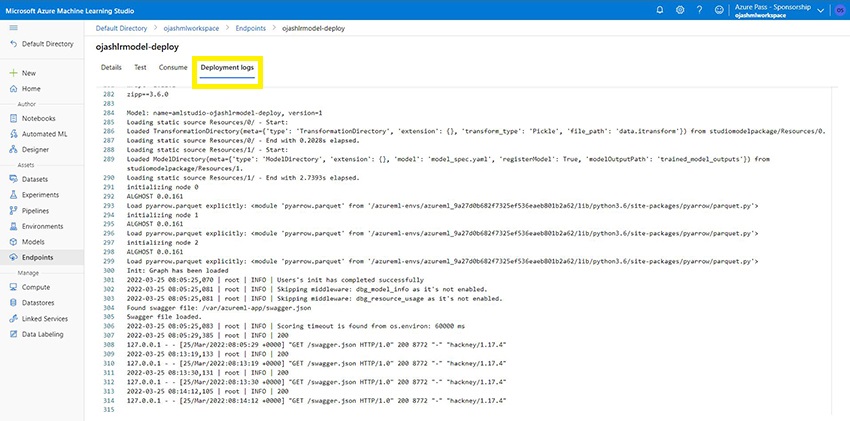850x421 pixels.
Task: Open the Pipelines sidebar item
Action: click(42, 211)
